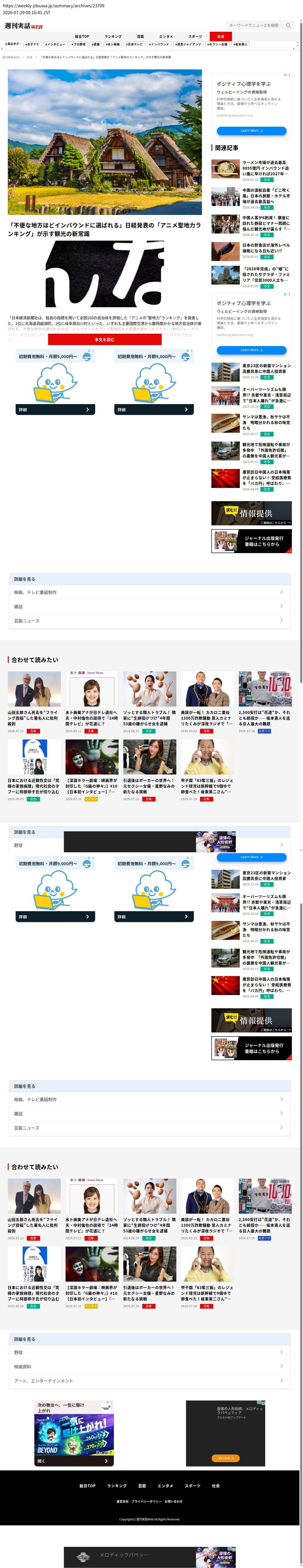Open 社会 in the footer navigation
This screenshot has width=303, height=1568.
(215, 1486)
